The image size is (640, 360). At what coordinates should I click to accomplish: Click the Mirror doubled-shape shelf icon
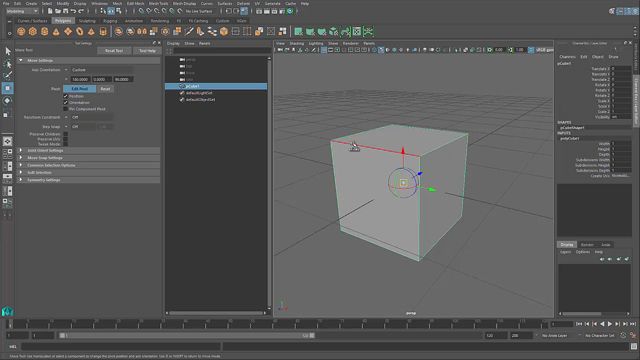click(142, 31)
